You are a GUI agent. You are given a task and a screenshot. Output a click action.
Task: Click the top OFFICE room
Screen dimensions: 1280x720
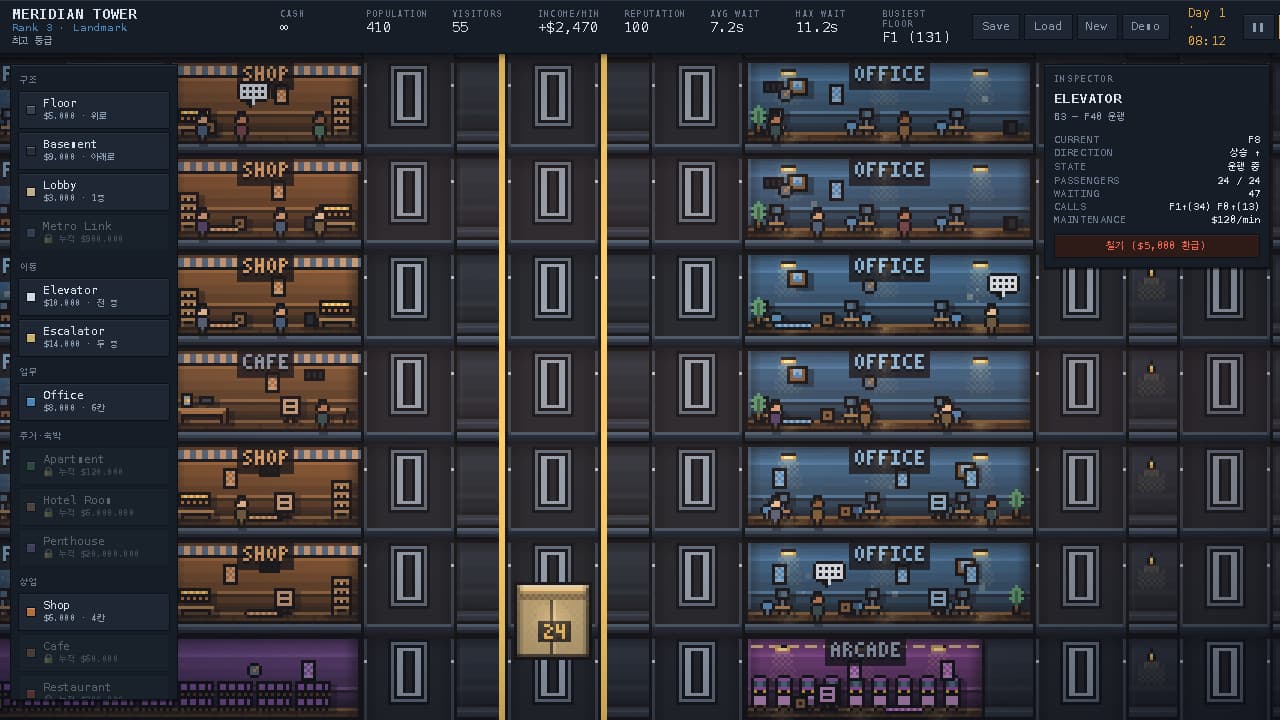pyautogui.click(x=889, y=104)
